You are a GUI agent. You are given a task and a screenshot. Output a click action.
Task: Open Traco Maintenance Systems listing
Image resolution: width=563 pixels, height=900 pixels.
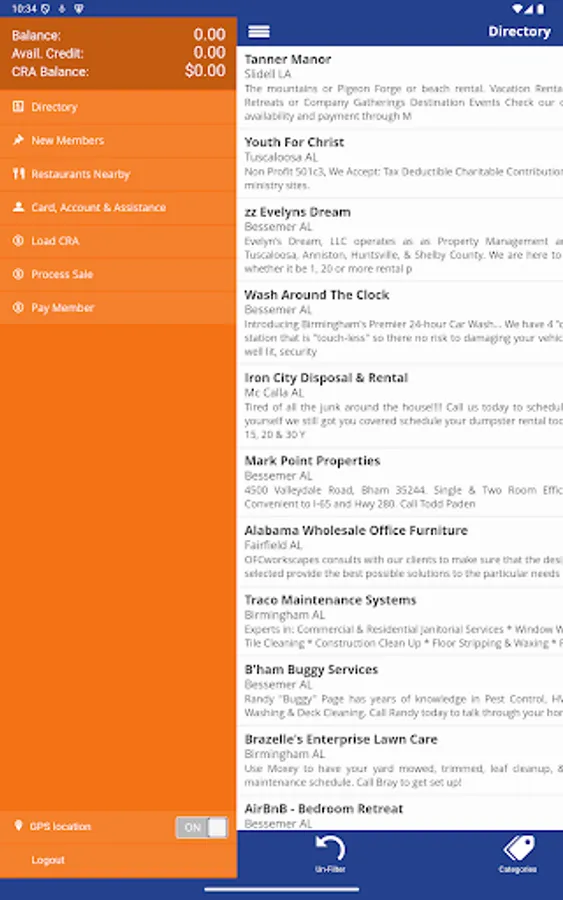[400, 621]
